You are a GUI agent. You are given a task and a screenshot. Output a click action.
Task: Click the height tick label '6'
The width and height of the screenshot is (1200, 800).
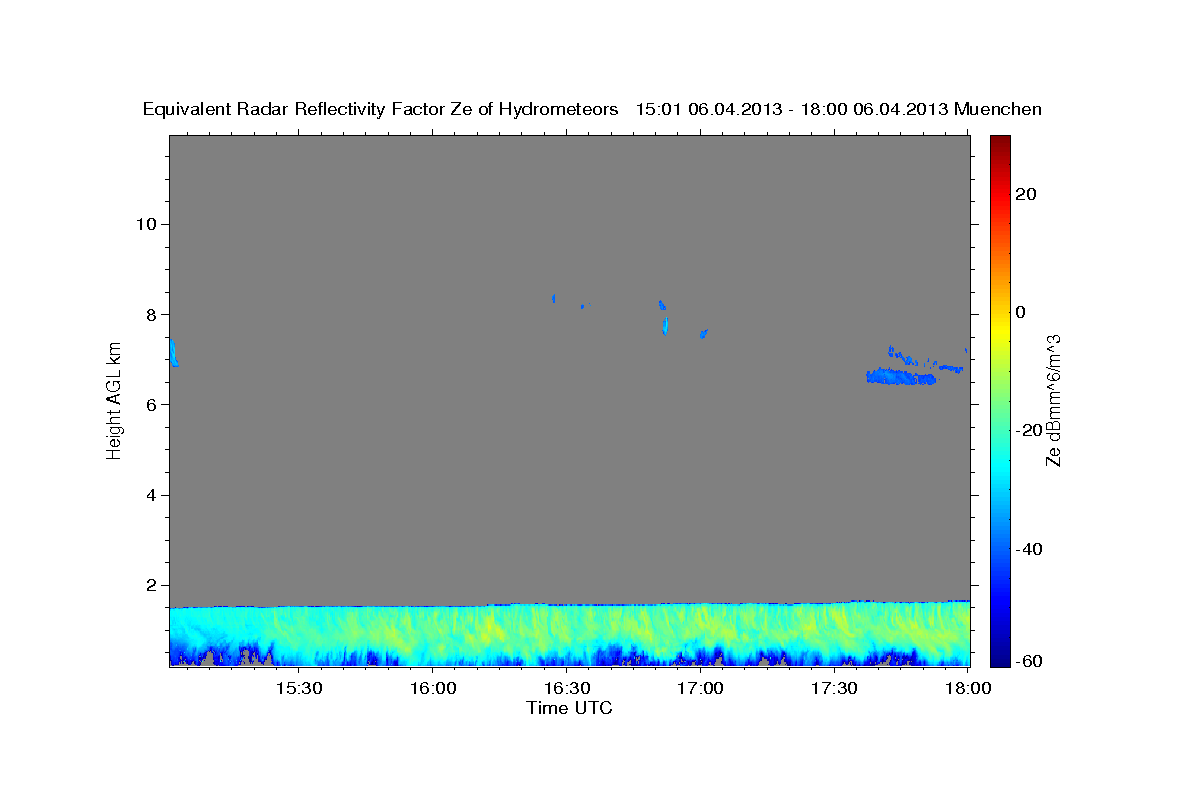pos(151,405)
